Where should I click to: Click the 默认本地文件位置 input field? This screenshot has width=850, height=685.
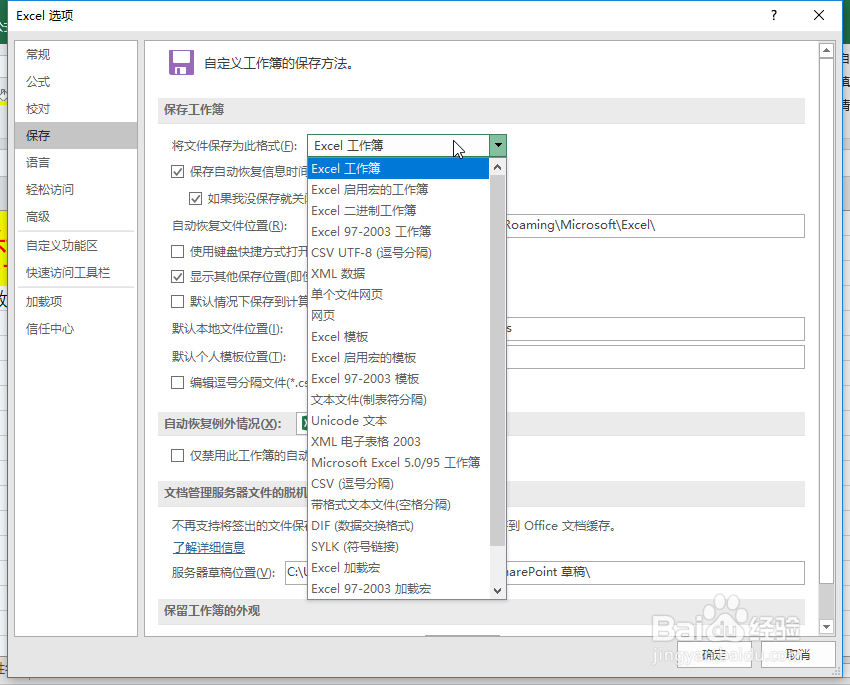click(x=654, y=329)
